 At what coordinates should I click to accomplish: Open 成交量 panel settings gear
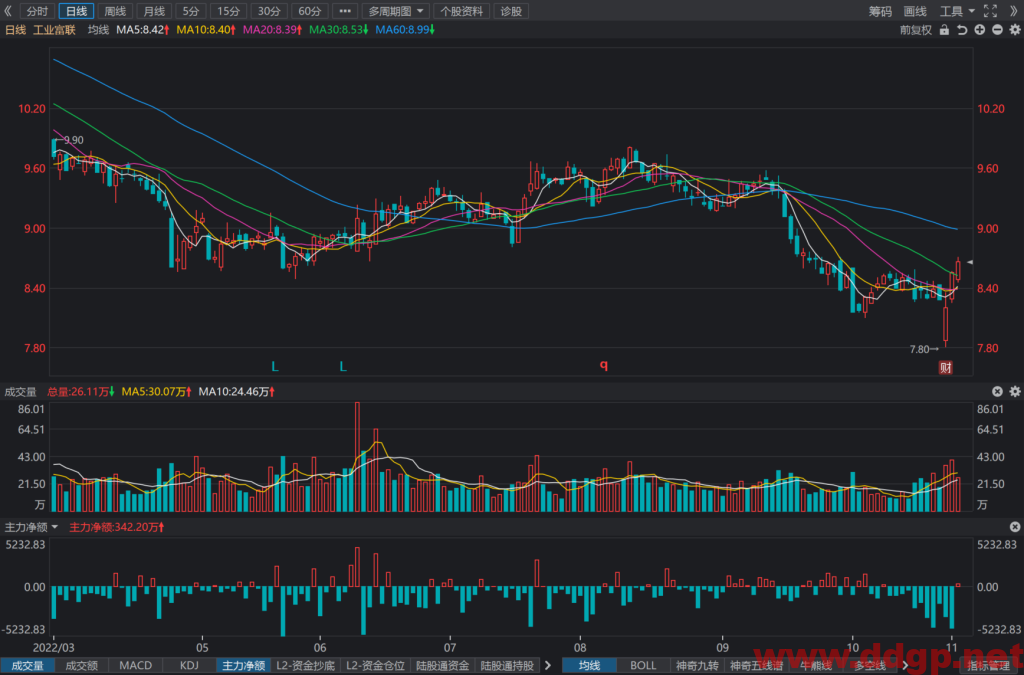click(1015, 391)
